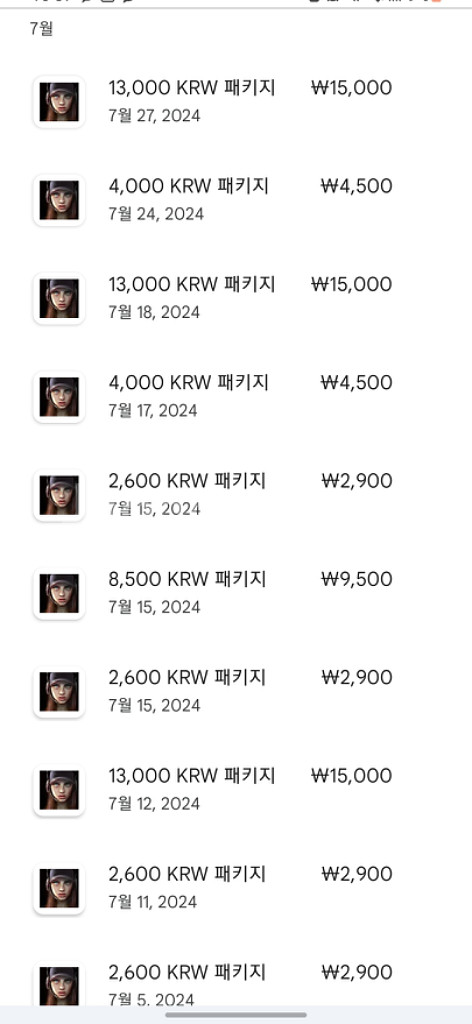This screenshot has height=1024, width=472.
Task: Tap the ₩9,500 price
Action: point(356,579)
